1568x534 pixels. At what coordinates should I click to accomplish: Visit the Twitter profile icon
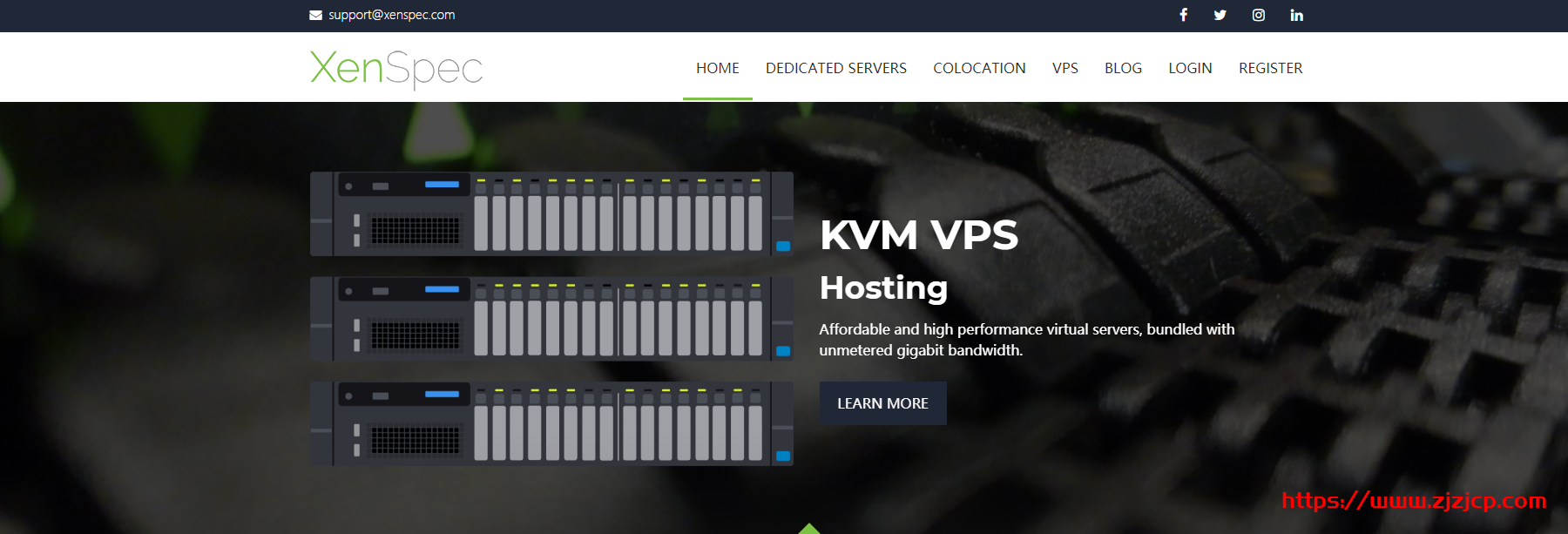pyautogui.click(x=1220, y=15)
